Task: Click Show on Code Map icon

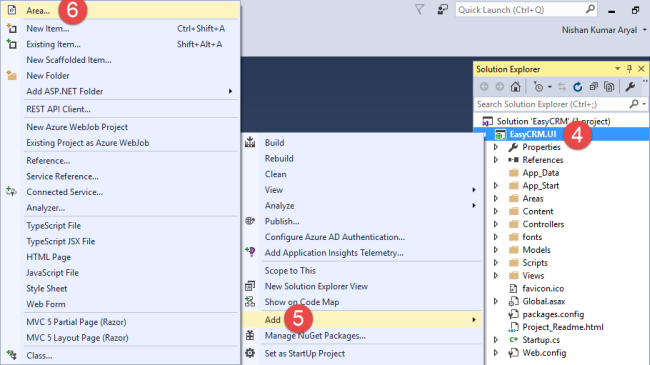Action: 250,302
